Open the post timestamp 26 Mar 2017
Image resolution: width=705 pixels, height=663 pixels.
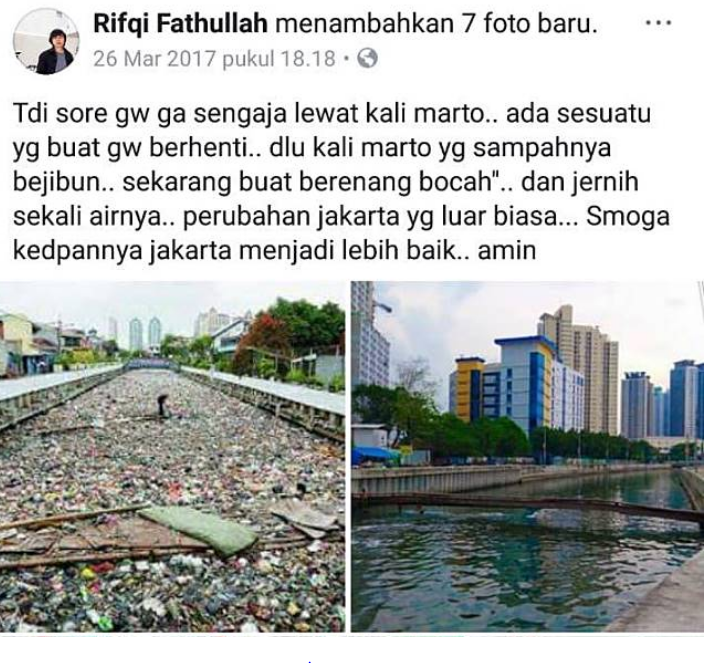(214, 59)
